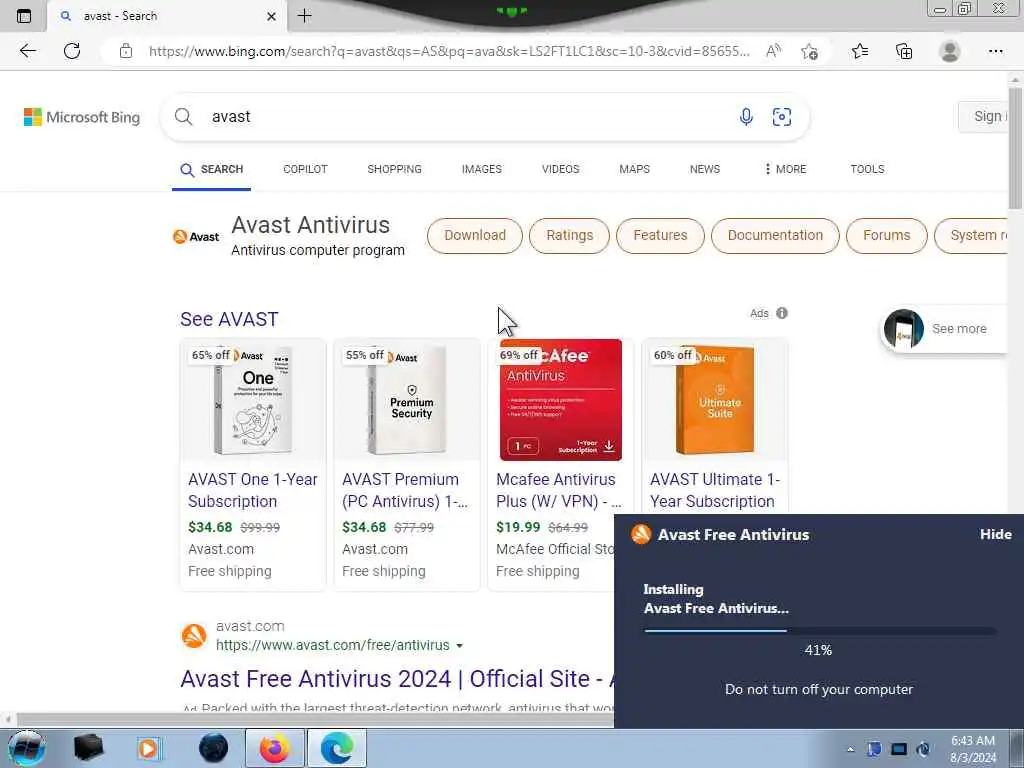The width and height of the screenshot is (1024, 768).
Task: Reload the page with the refresh icon
Action: click(72, 51)
